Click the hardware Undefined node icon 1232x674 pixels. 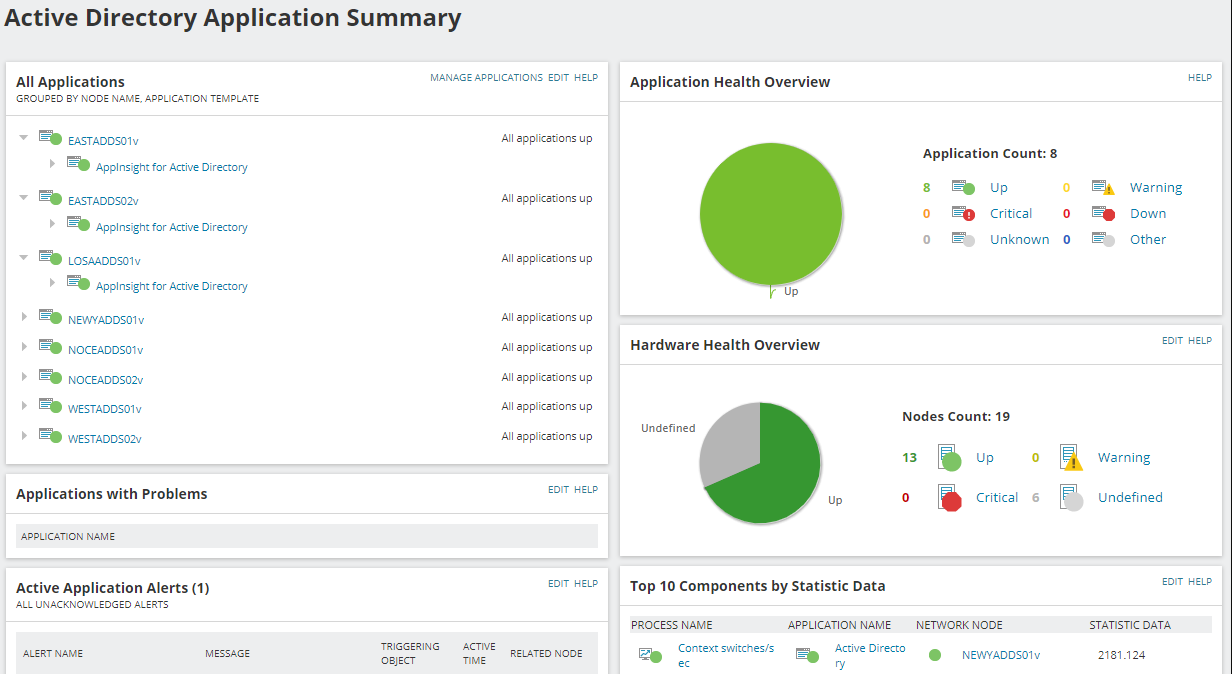click(x=1072, y=498)
